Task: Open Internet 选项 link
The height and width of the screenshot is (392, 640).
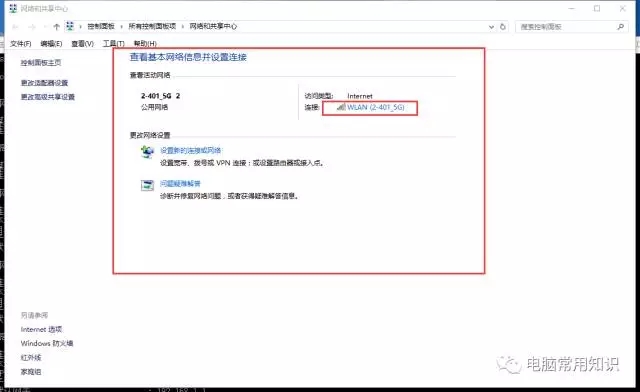Action: pyautogui.click(x=41, y=329)
